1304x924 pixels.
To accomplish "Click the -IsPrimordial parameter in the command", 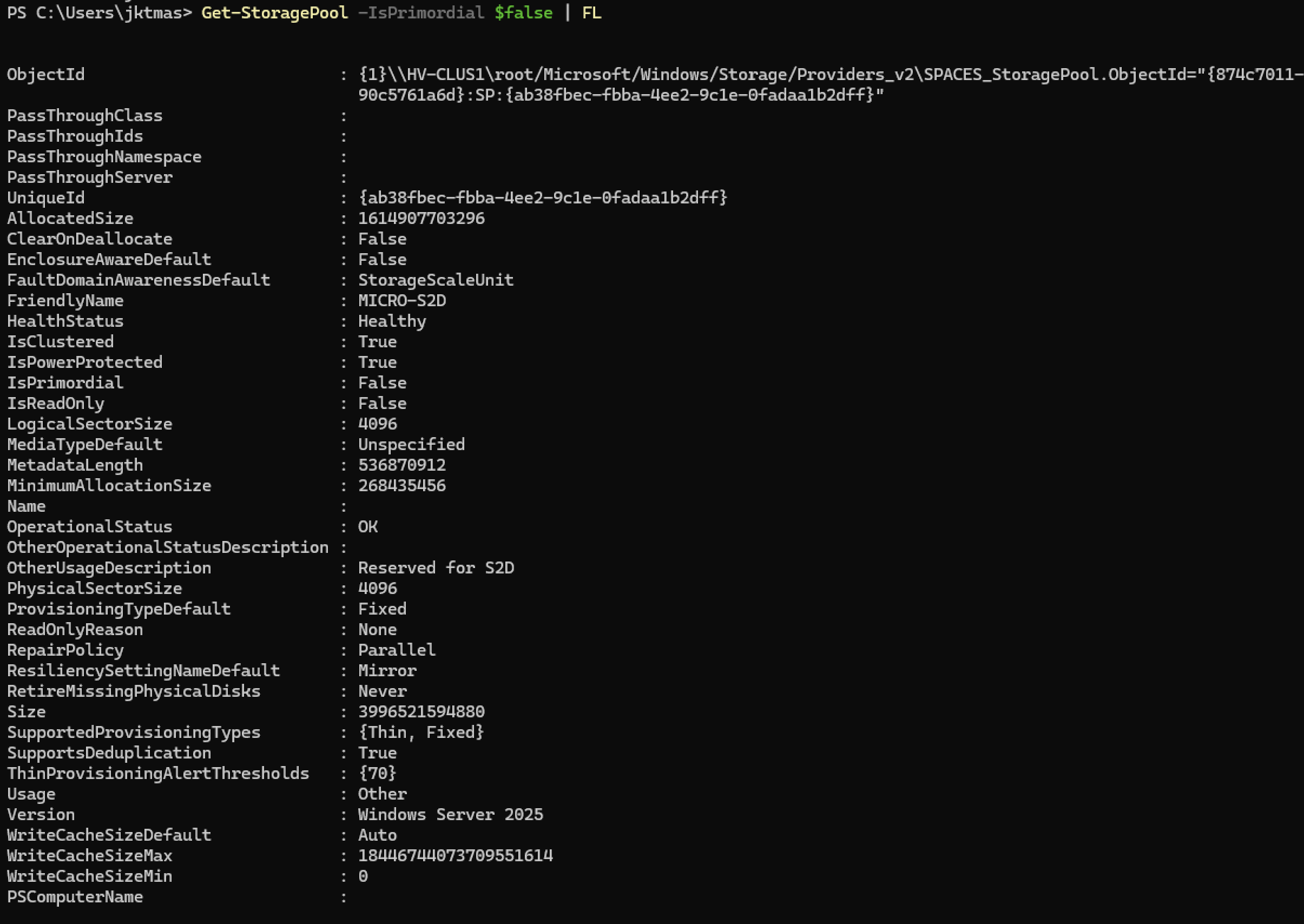I will pos(420,12).
